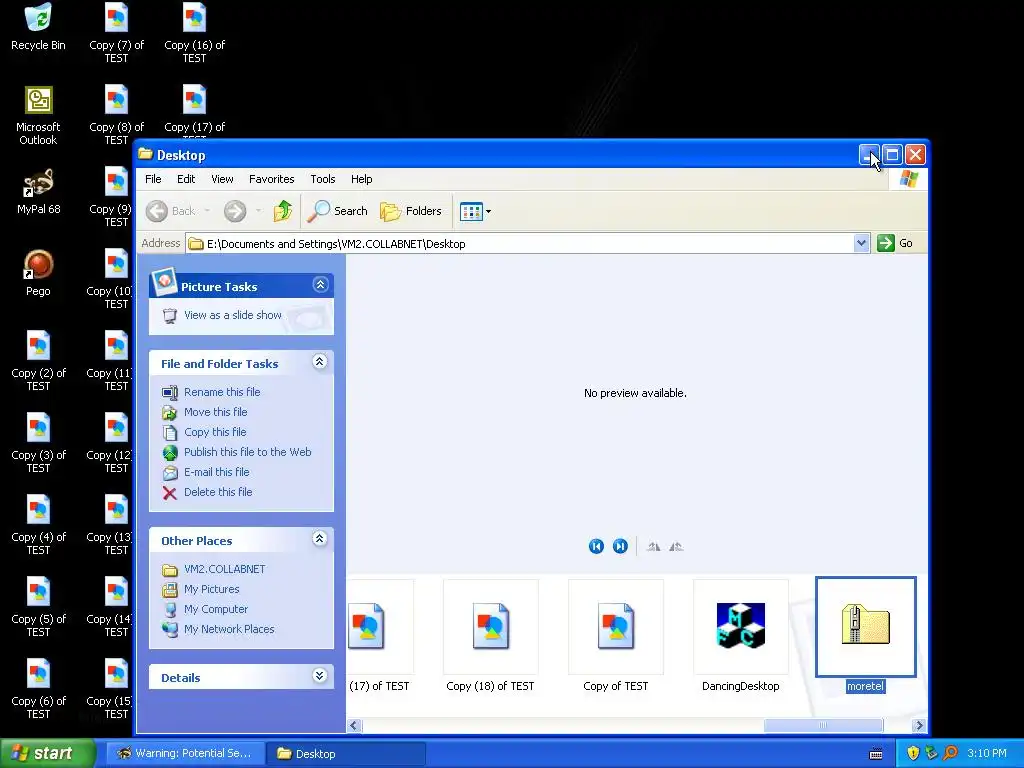
Task: Click E-mail this file link
Action: [216, 472]
